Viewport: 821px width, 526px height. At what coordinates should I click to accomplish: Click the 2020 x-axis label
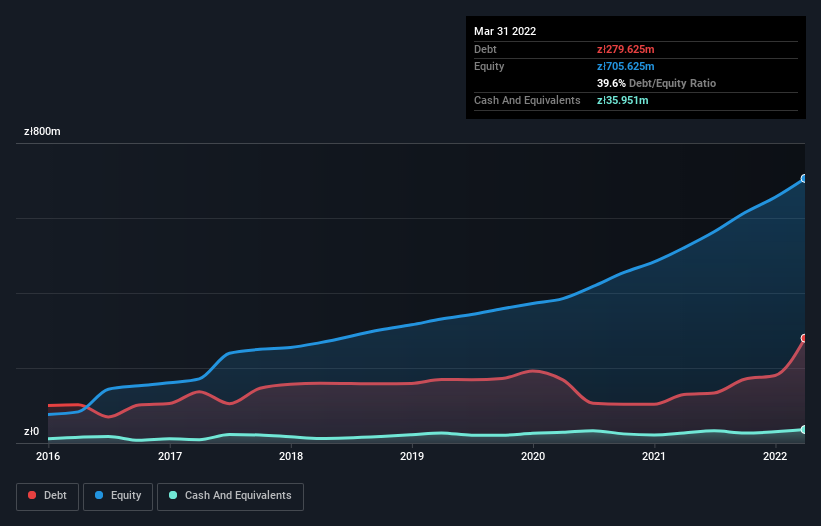[533, 456]
